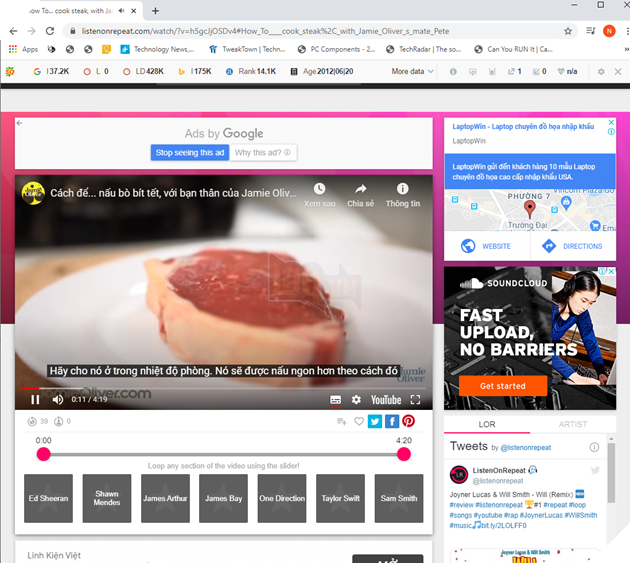Click loop end handle at 4:20
Image resolution: width=630 pixels, height=563 pixels.
pyautogui.click(x=404, y=454)
